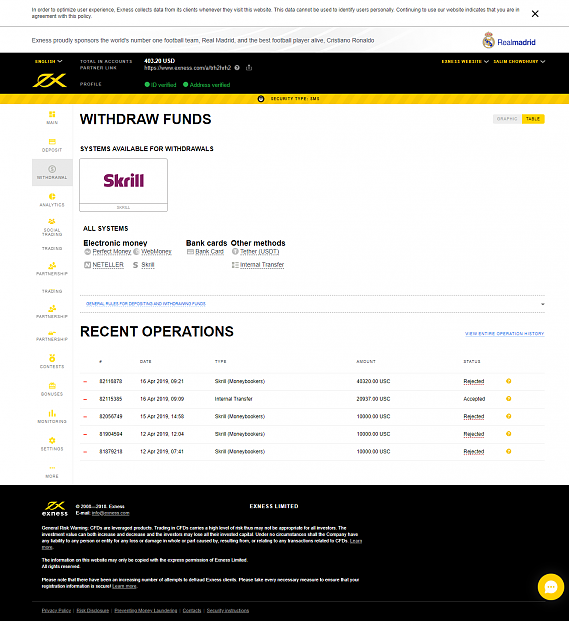Select the Skrill payment system tile

click(x=124, y=185)
